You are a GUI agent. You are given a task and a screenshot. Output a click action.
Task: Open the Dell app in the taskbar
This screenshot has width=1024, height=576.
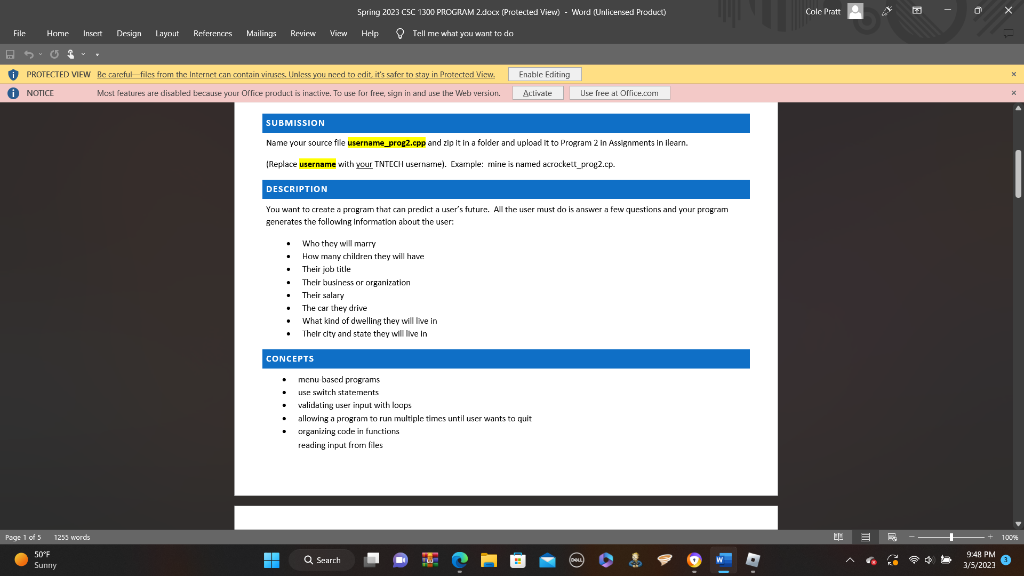tap(577, 560)
